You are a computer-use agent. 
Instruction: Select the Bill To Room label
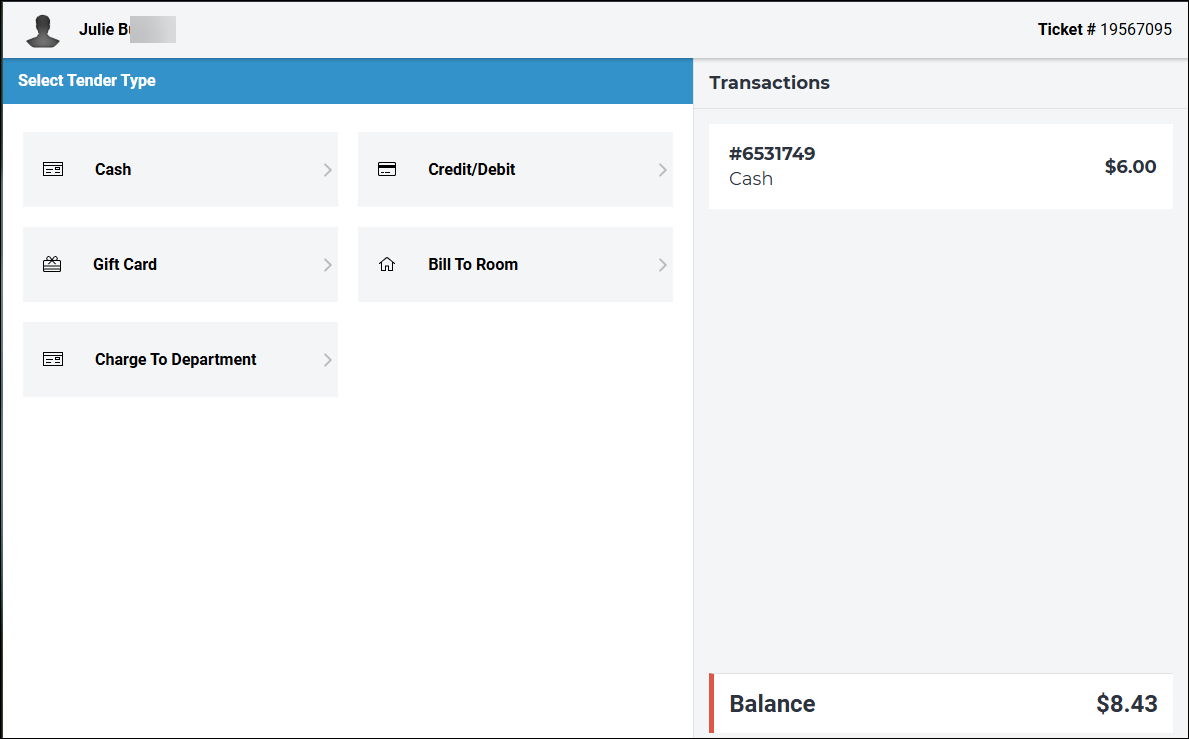coord(473,264)
